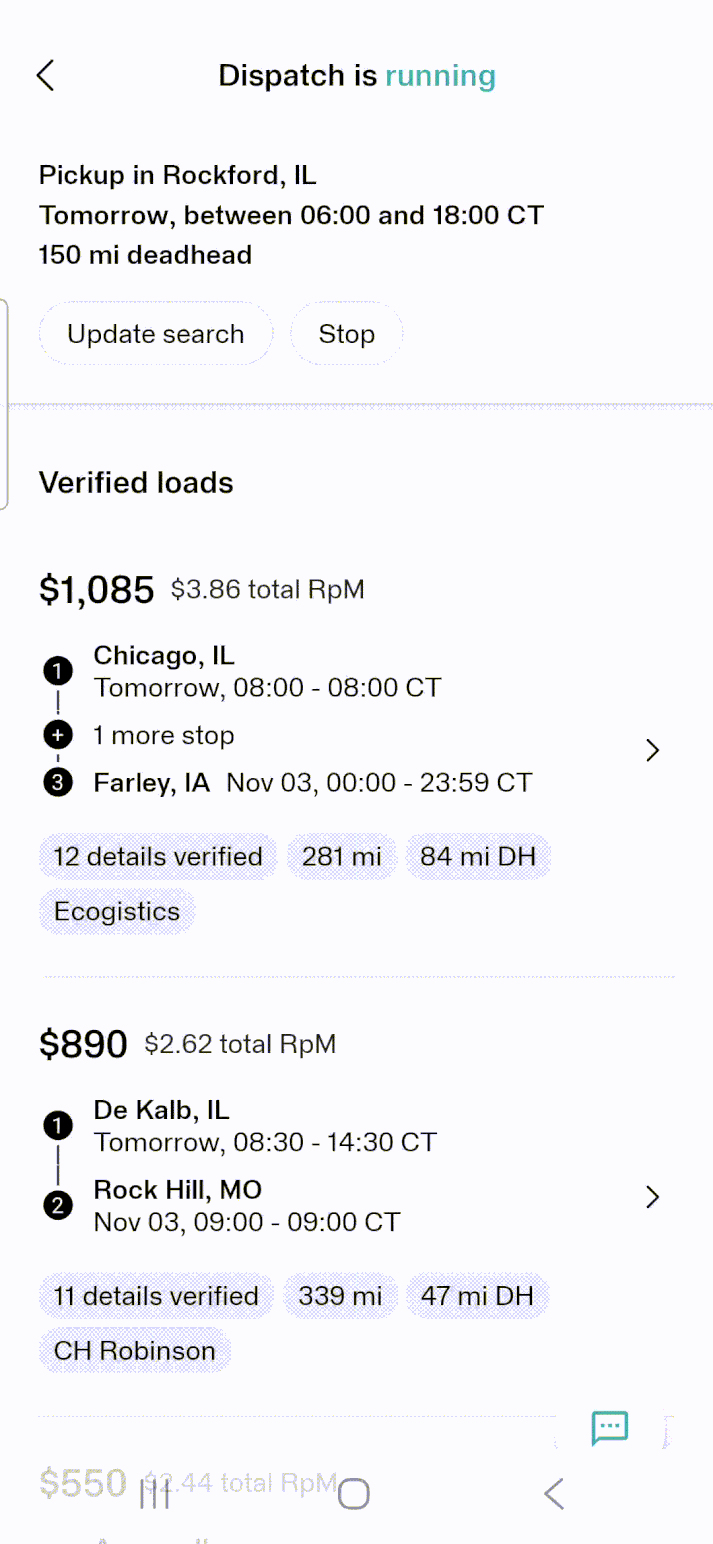Select the CH Robinson broker tag
Image resolution: width=713 pixels, height=1544 pixels.
click(135, 1351)
